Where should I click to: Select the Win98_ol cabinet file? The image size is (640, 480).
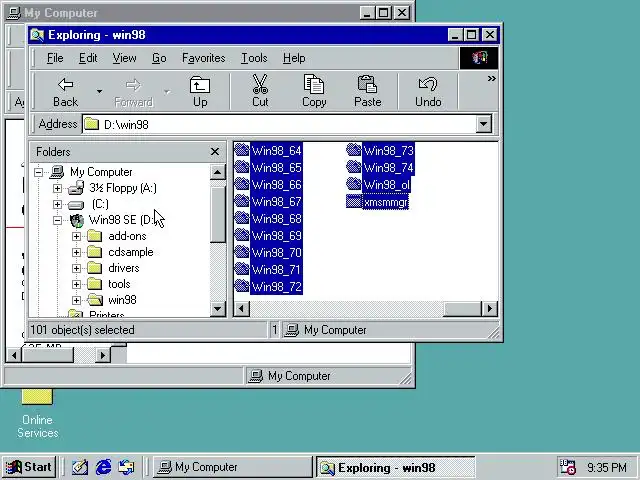[x=378, y=185]
